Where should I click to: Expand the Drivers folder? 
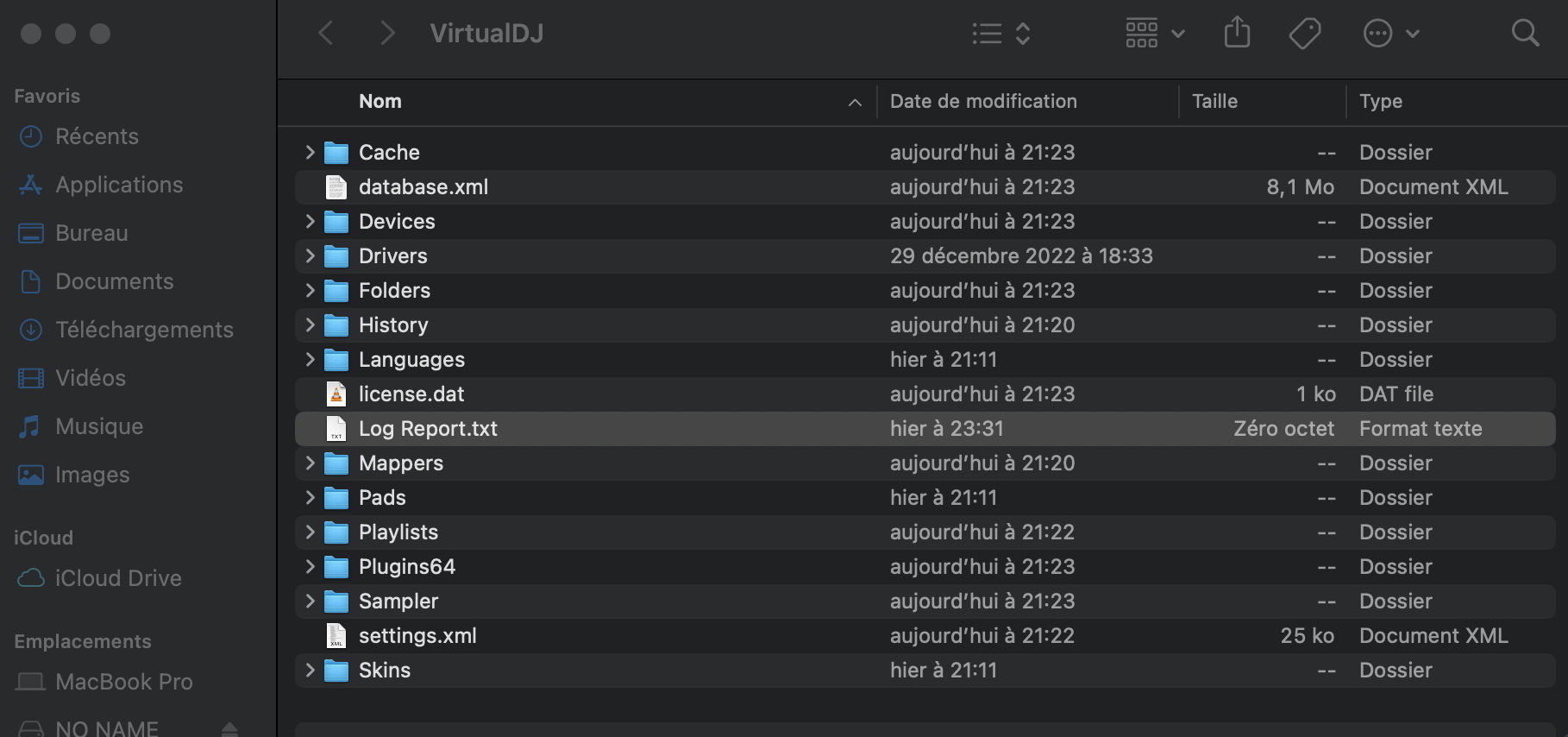(x=310, y=255)
